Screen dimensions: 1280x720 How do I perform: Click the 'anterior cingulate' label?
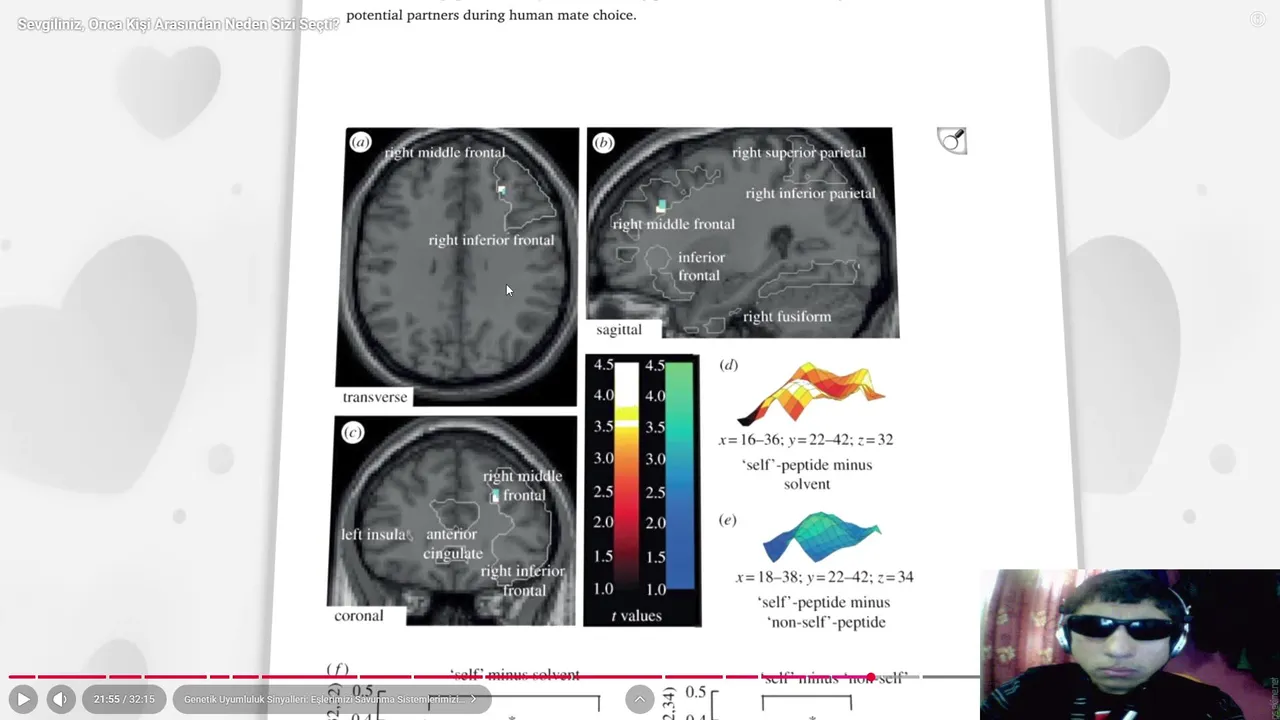tap(452, 544)
